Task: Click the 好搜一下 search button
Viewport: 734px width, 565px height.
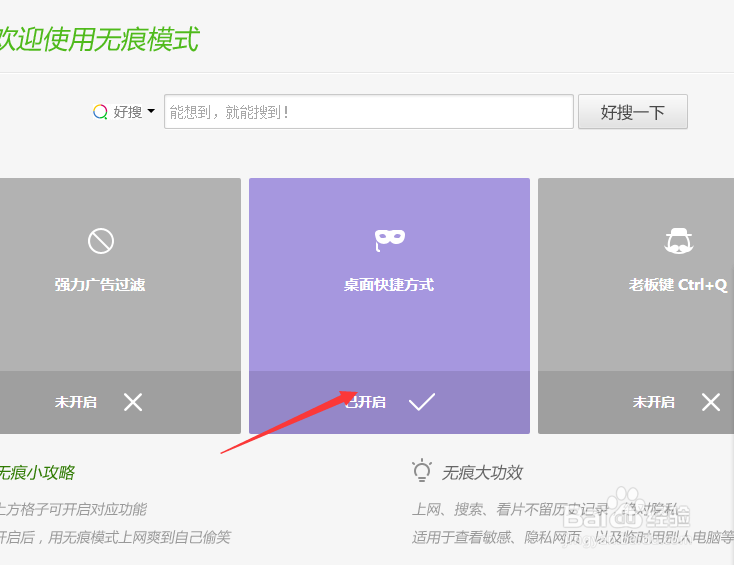Action: (x=632, y=111)
